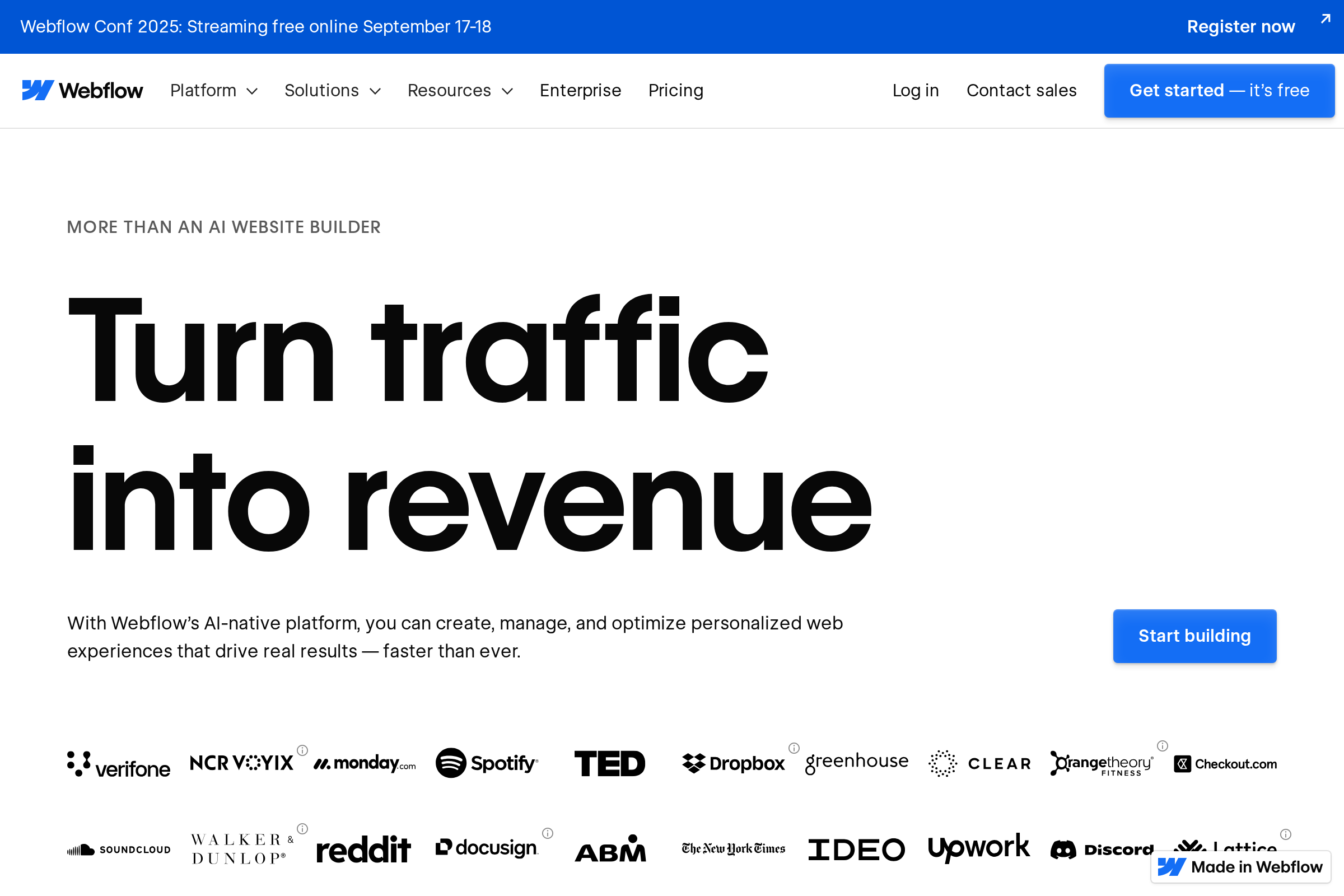Click the SoundCloud logo
Screen dimensions: 1344x896
tap(118, 849)
